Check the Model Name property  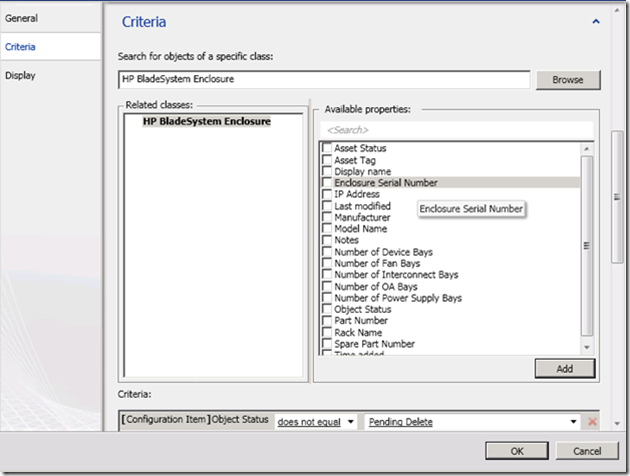click(x=326, y=229)
